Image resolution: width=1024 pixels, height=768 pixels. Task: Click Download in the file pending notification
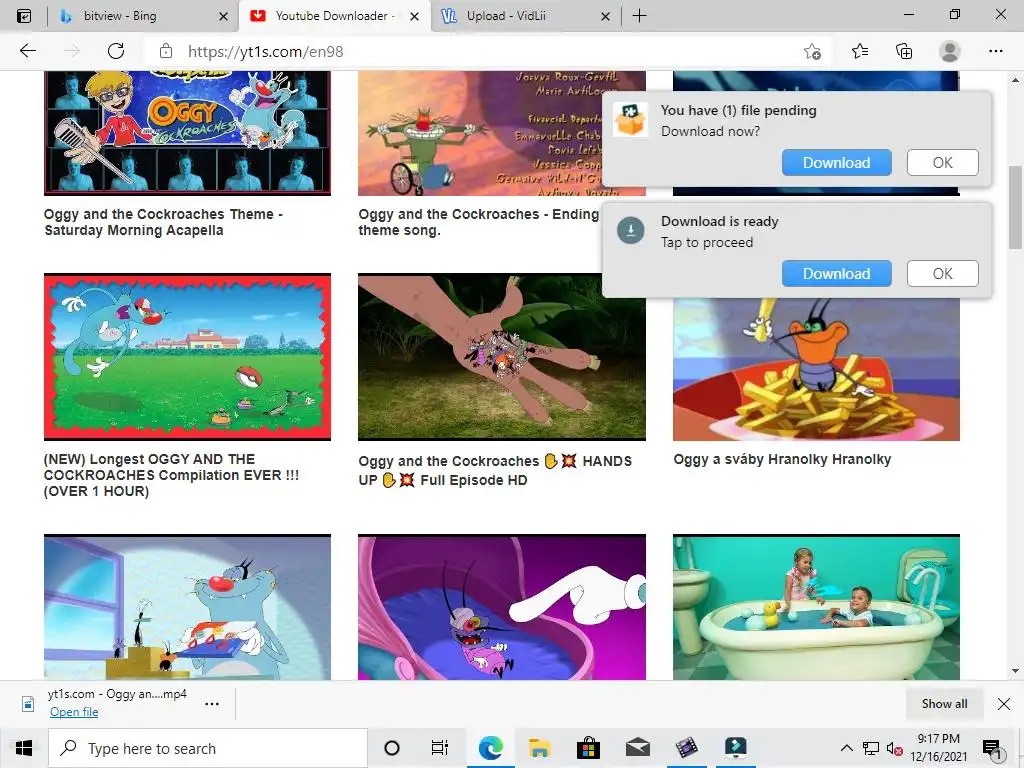tap(837, 163)
